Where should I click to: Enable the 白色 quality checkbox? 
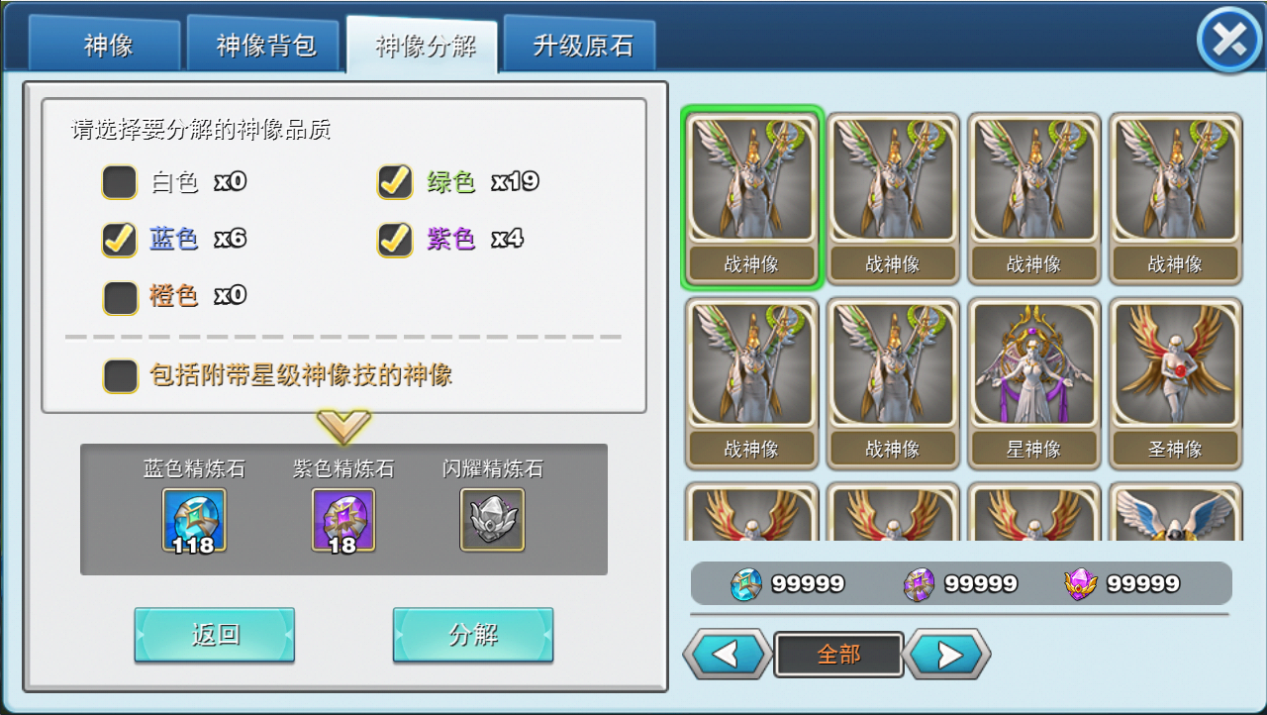click(120, 182)
